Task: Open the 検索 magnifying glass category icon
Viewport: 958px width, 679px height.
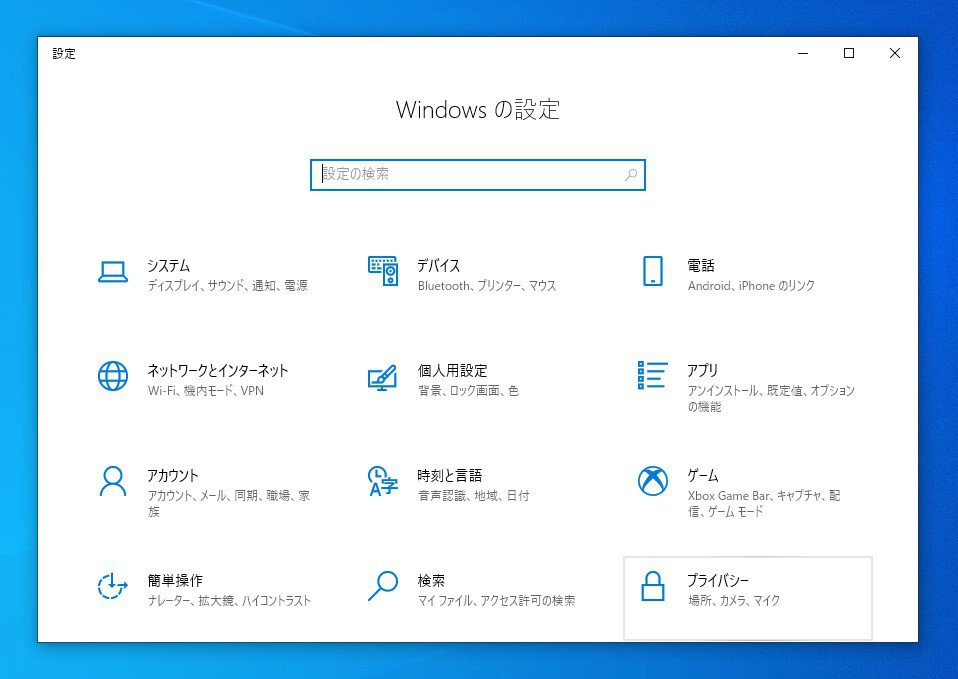Action: click(x=383, y=585)
